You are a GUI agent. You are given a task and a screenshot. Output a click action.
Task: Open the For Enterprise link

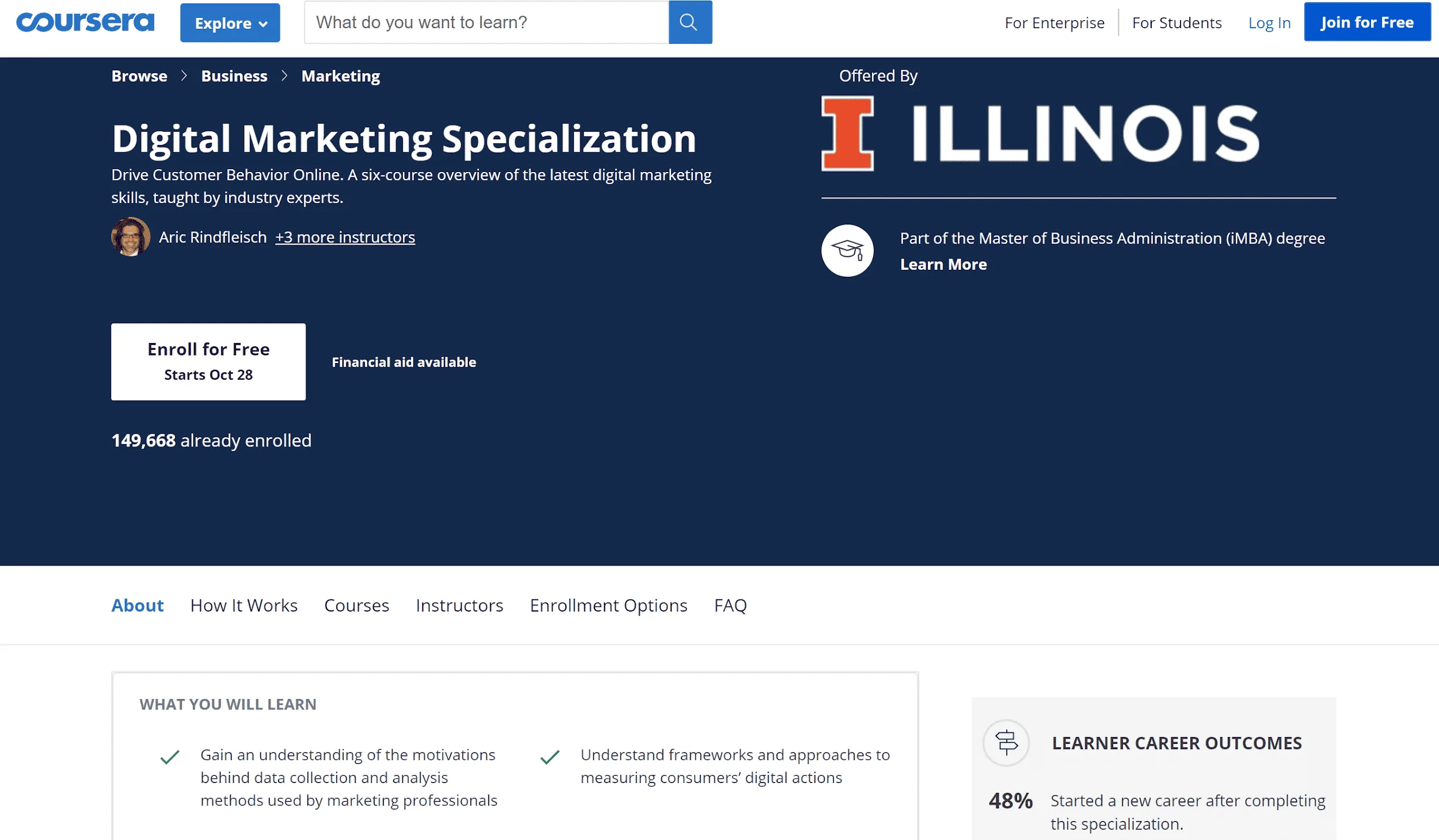tap(1054, 23)
